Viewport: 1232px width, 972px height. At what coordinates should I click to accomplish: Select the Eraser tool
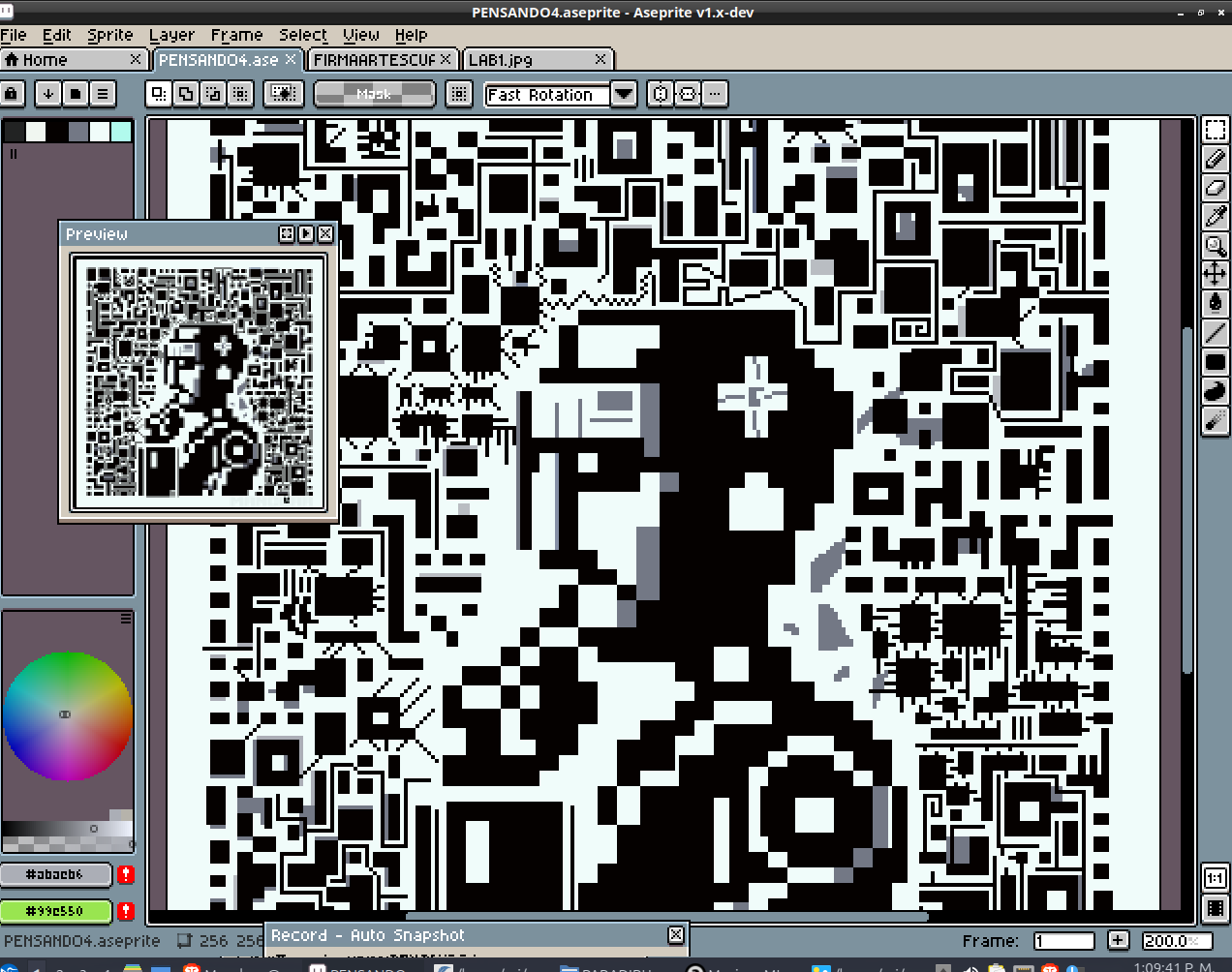click(1215, 188)
